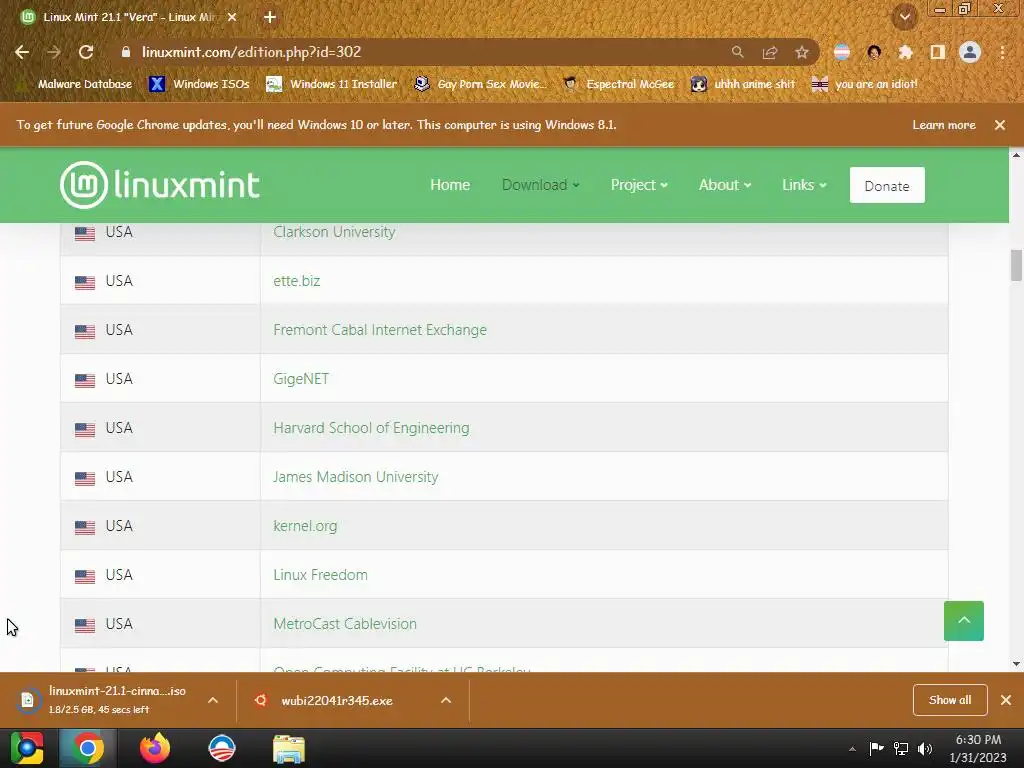Select the ette.biz mirror
The width and height of the screenshot is (1024, 768).
click(296, 281)
